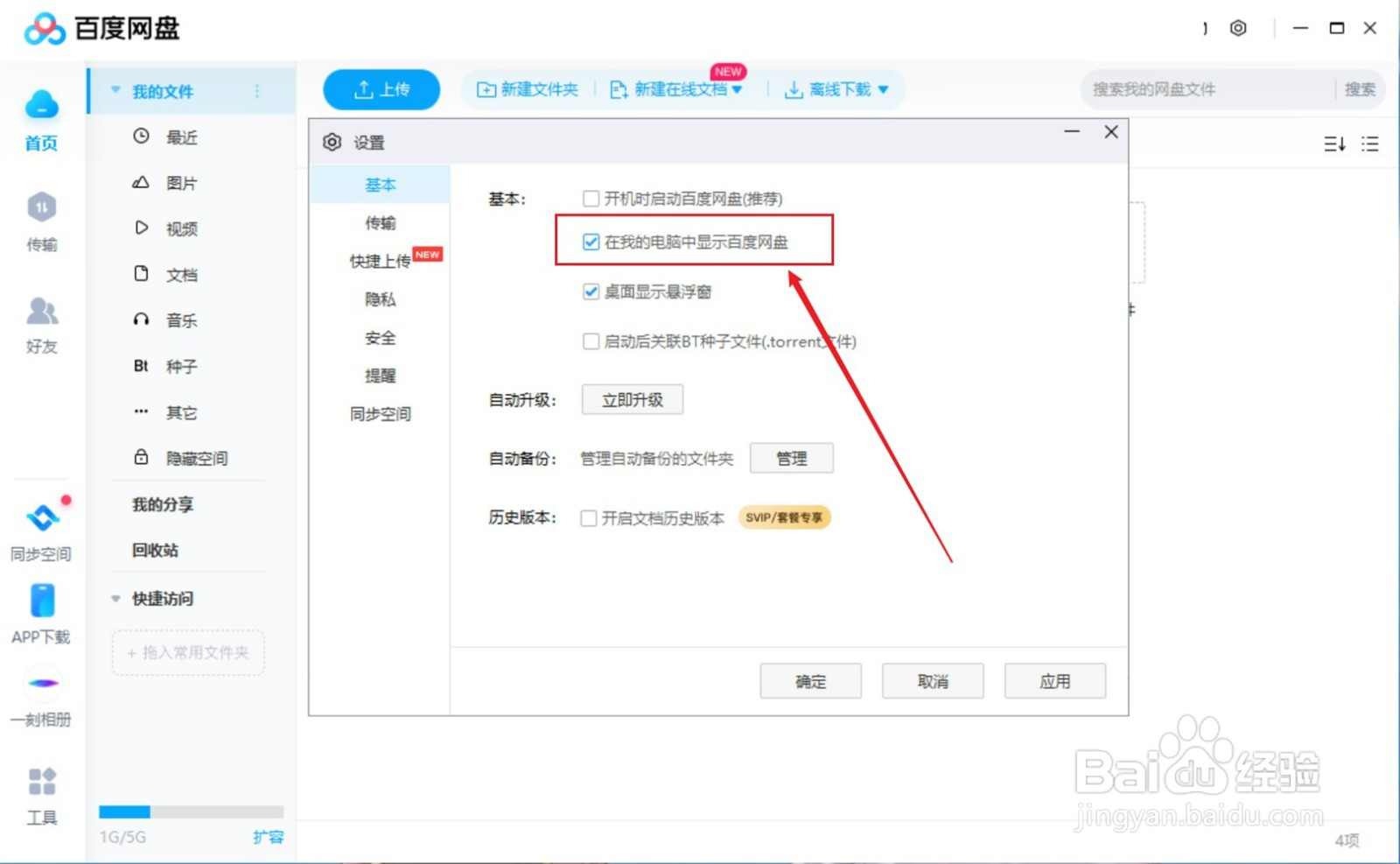The image size is (1400, 864).
Task: Click the 搜索我的网盘文件 search field
Action: point(1207,89)
